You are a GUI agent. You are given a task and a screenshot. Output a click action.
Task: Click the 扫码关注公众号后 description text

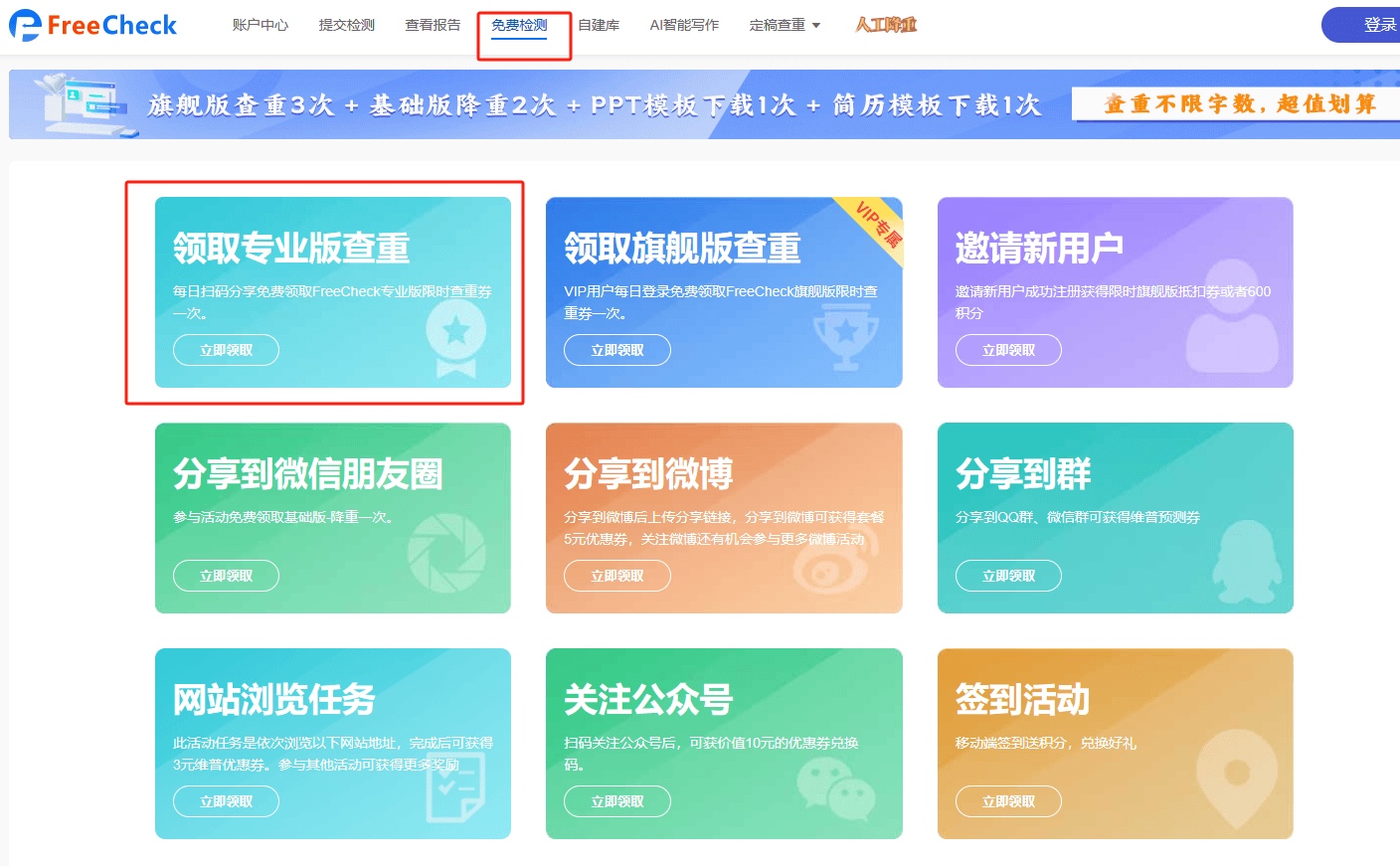[711, 754]
